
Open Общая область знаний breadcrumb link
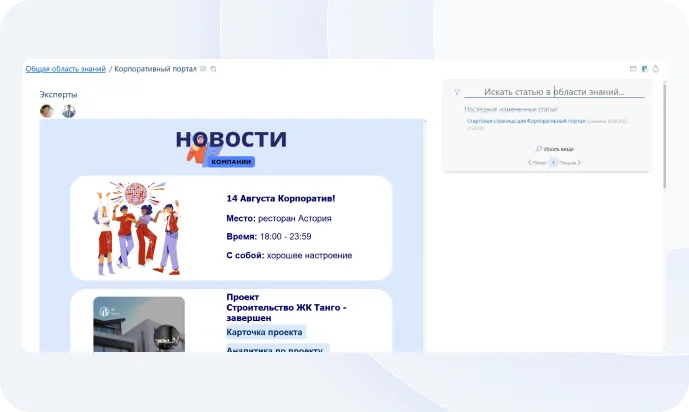click(65, 69)
